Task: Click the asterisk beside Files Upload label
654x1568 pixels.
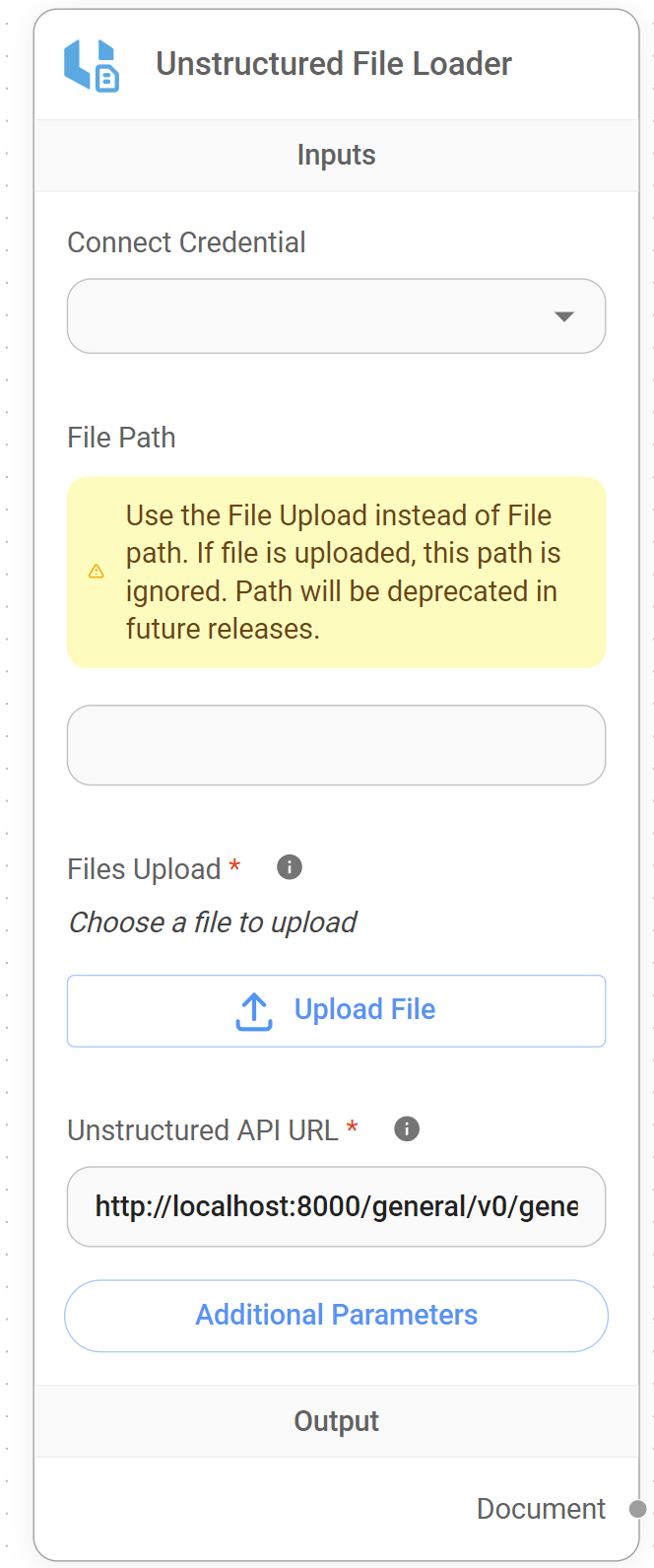Action: [233, 867]
